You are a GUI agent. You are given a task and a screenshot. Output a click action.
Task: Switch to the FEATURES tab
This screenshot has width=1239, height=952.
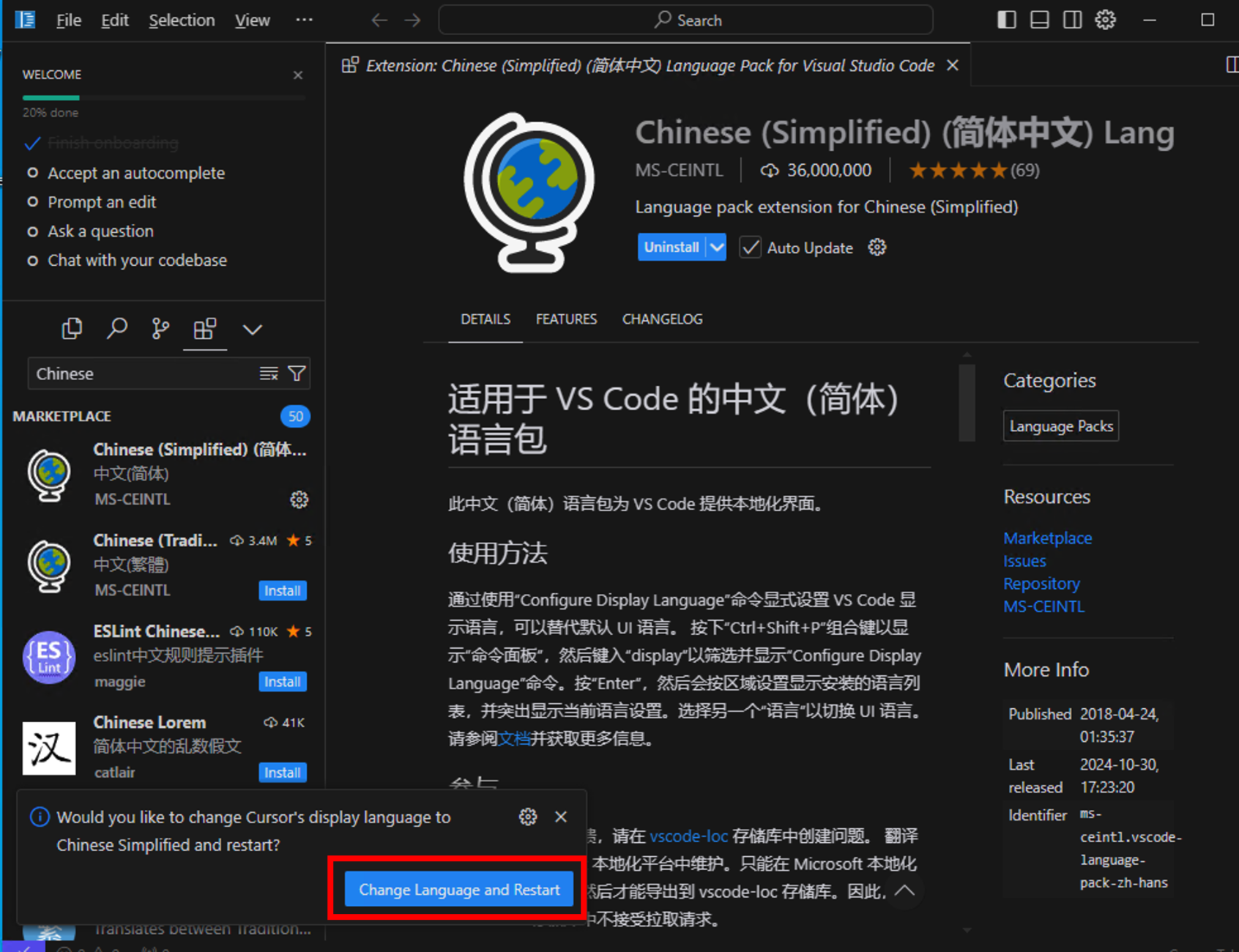[x=566, y=319]
